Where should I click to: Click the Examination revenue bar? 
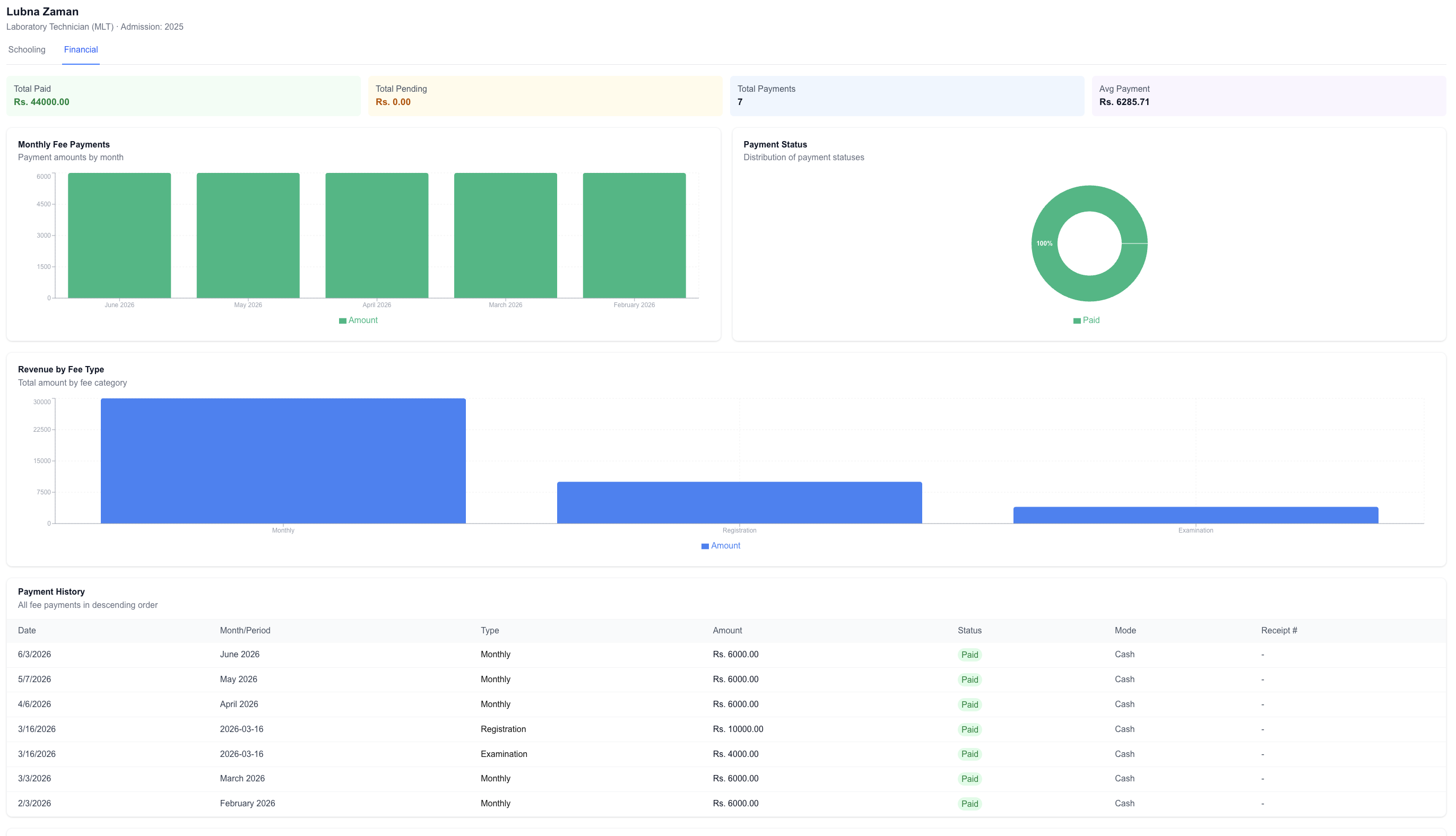1195,515
